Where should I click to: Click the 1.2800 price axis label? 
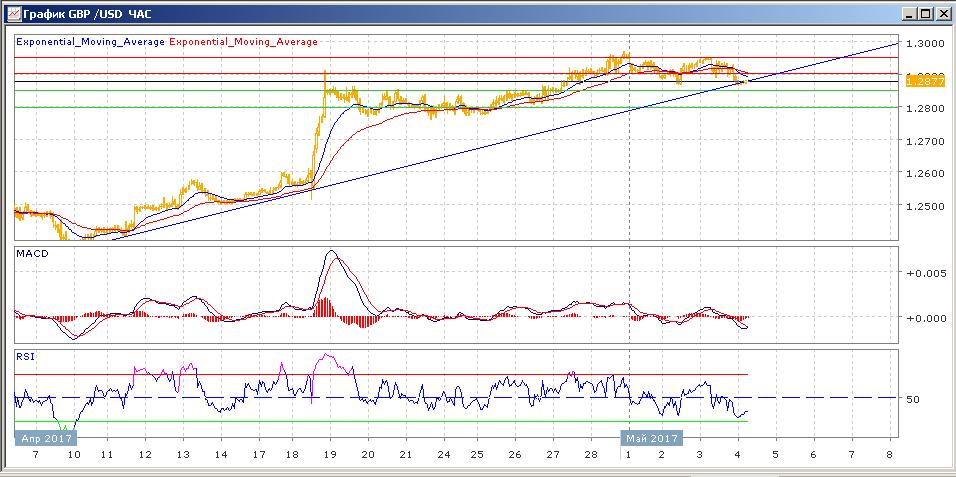pos(922,109)
